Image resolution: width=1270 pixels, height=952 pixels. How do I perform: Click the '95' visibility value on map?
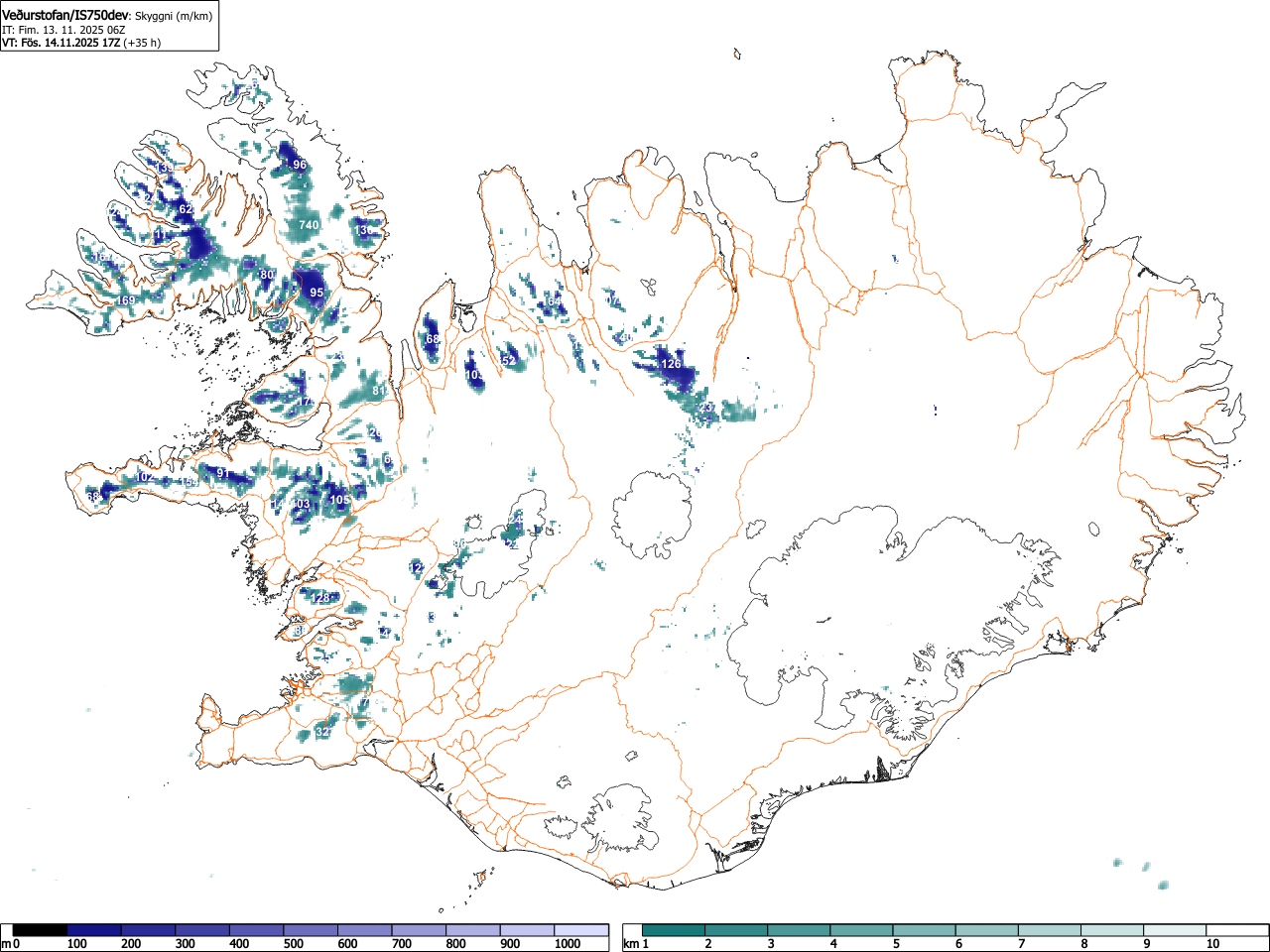point(317,293)
